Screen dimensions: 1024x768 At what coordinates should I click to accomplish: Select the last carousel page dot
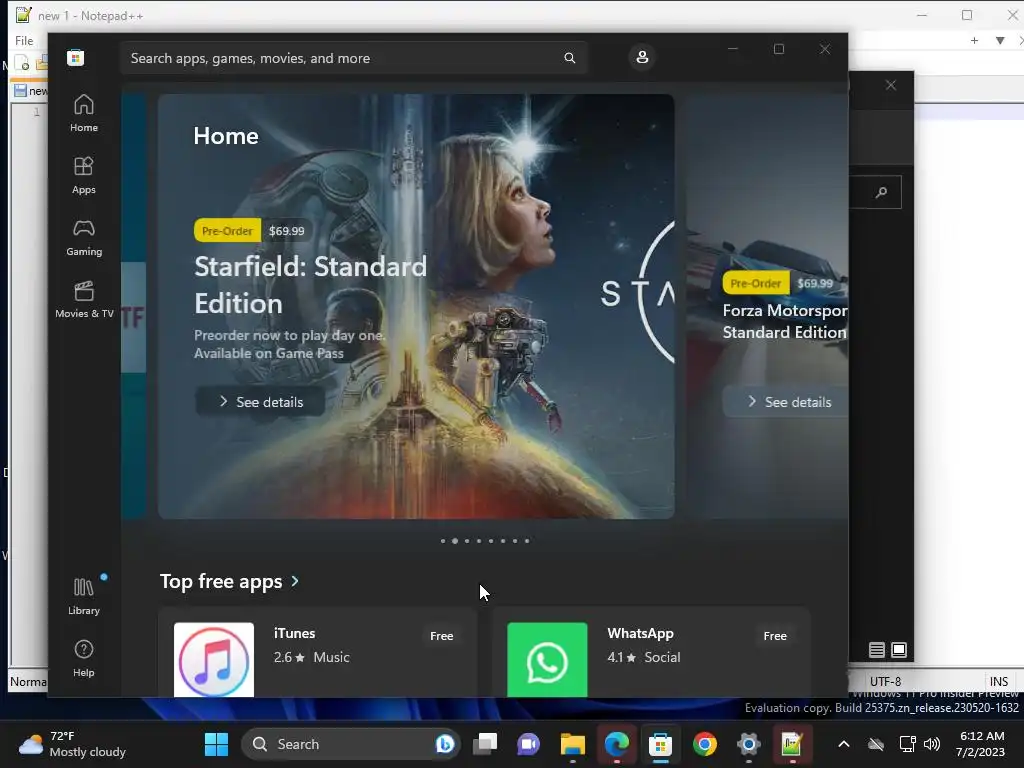tap(527, 541)
